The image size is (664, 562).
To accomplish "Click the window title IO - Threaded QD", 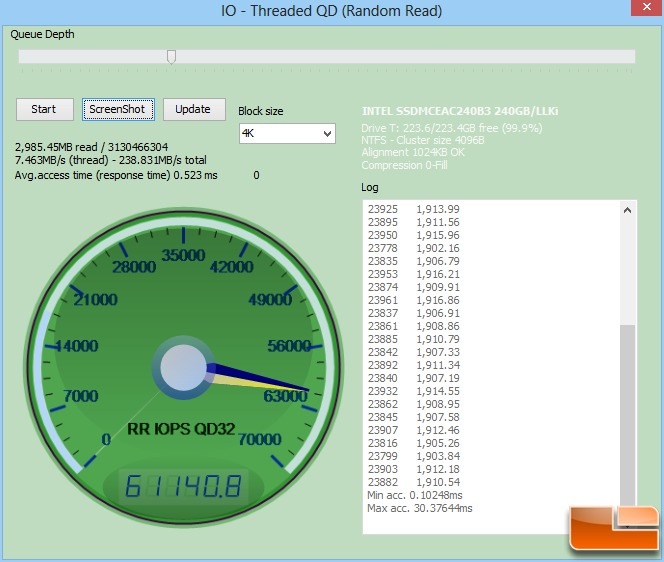I will [x=332, y=11].
